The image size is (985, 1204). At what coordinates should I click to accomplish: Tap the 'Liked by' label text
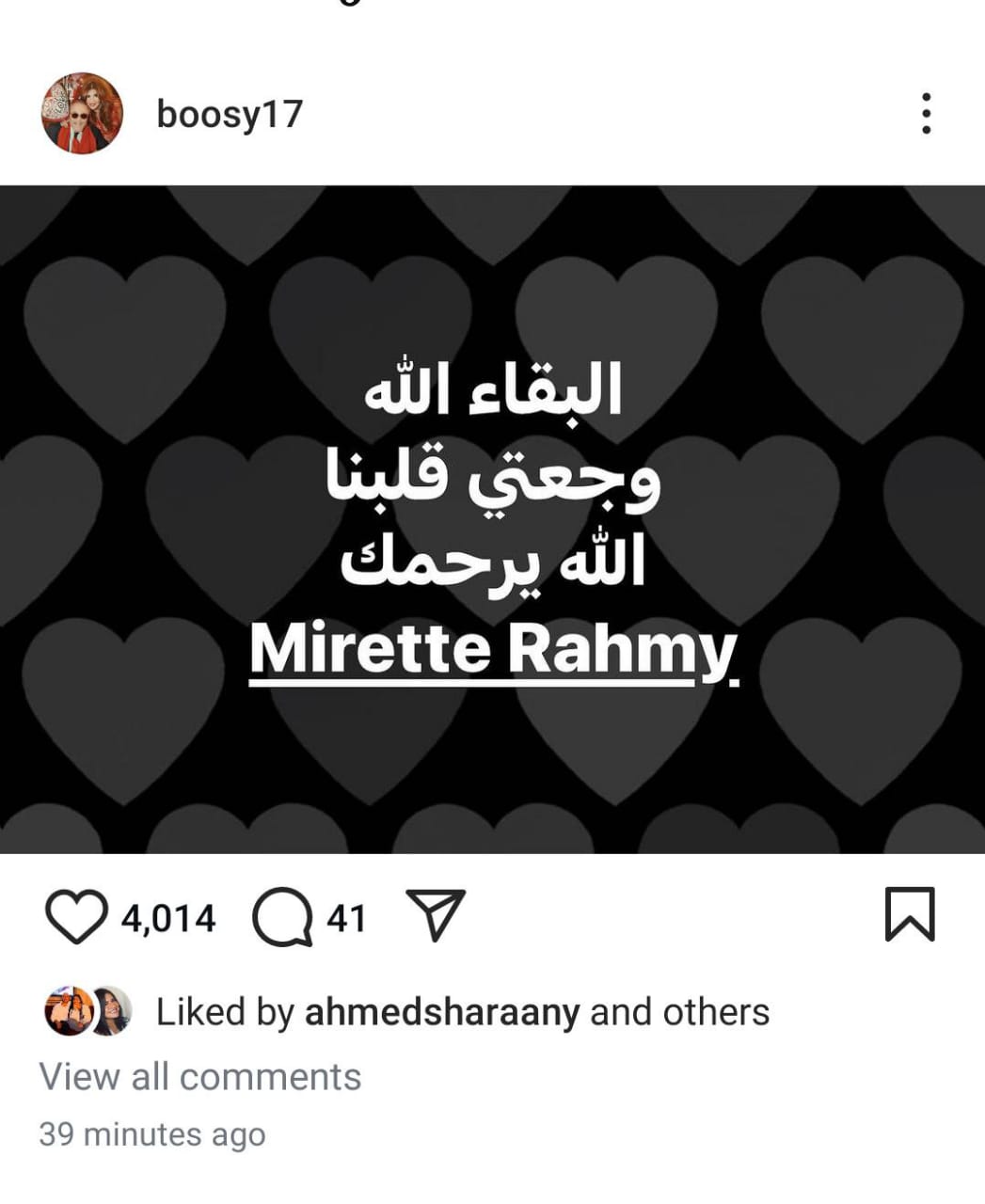[225, 1012]
